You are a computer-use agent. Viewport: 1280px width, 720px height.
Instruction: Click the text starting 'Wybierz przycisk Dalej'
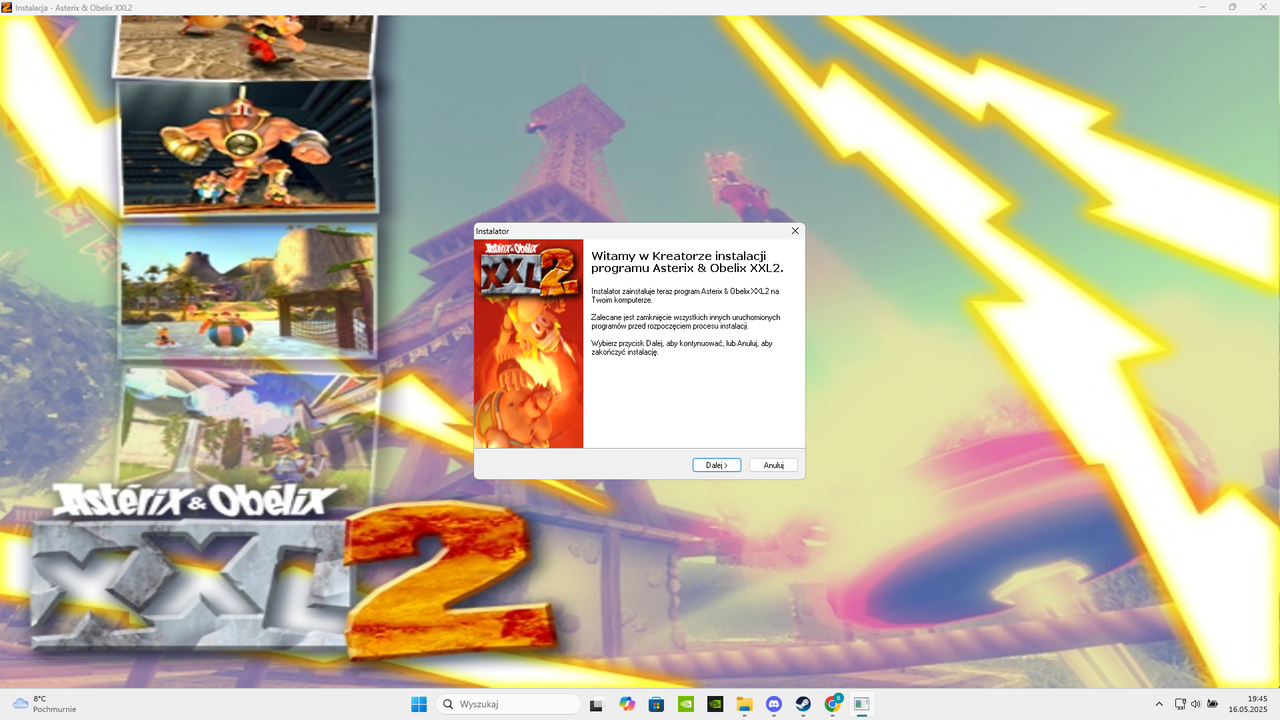tap(682, 348)
